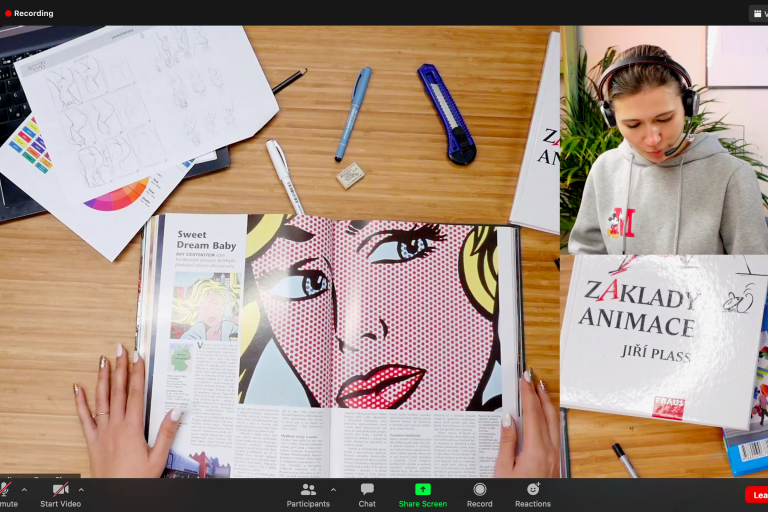Open the Chat bubble icon

(367, 489)
